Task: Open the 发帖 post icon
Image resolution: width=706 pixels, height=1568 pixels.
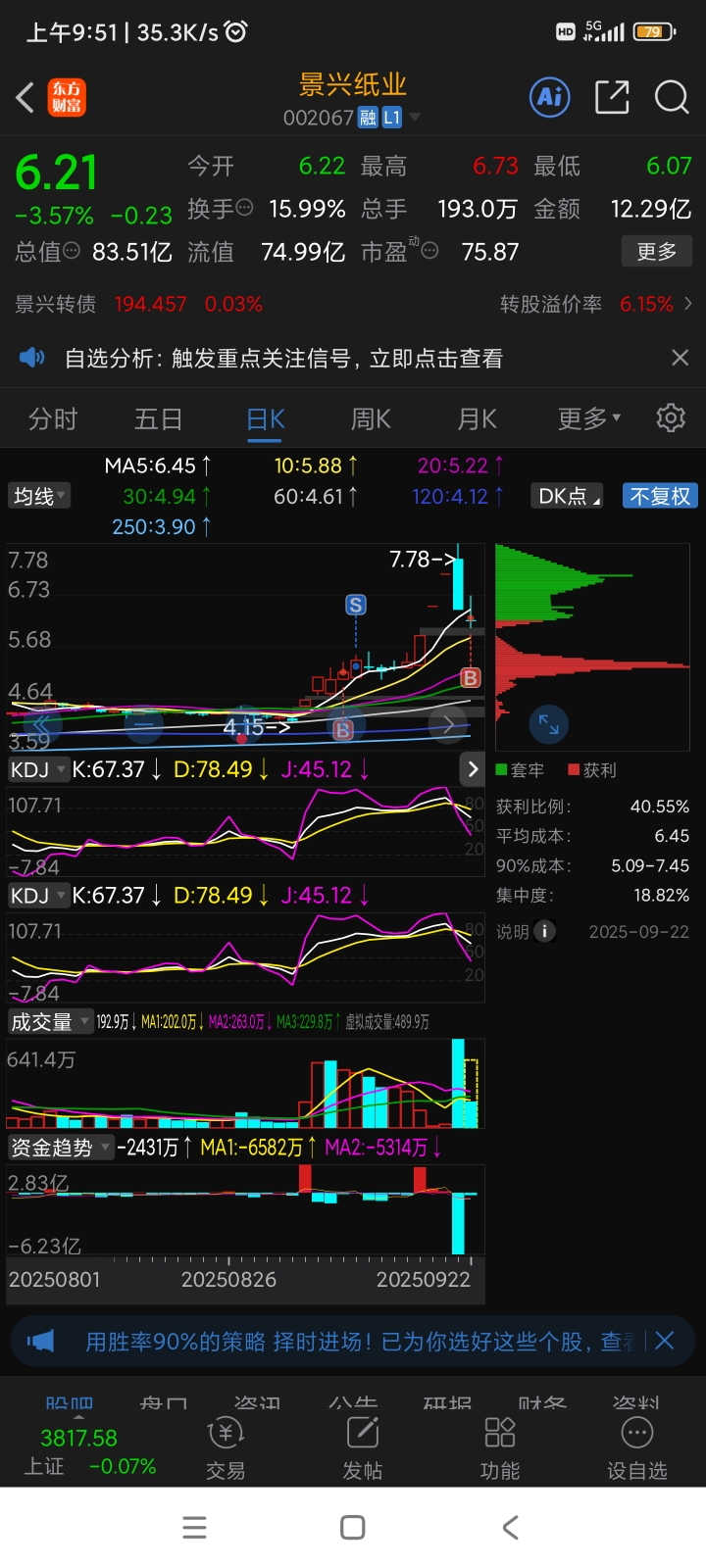Action: coord(363,1448)
